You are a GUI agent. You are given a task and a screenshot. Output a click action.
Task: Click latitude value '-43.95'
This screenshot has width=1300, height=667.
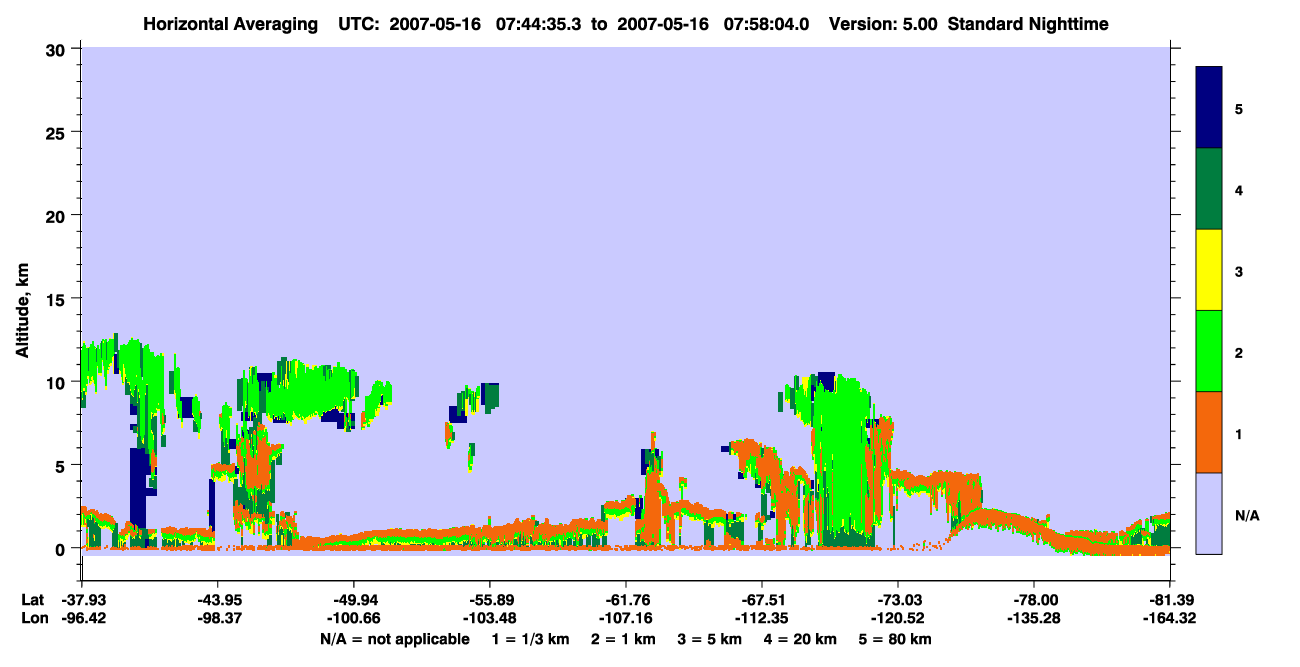pyautogui.click(x=218, y=600)
